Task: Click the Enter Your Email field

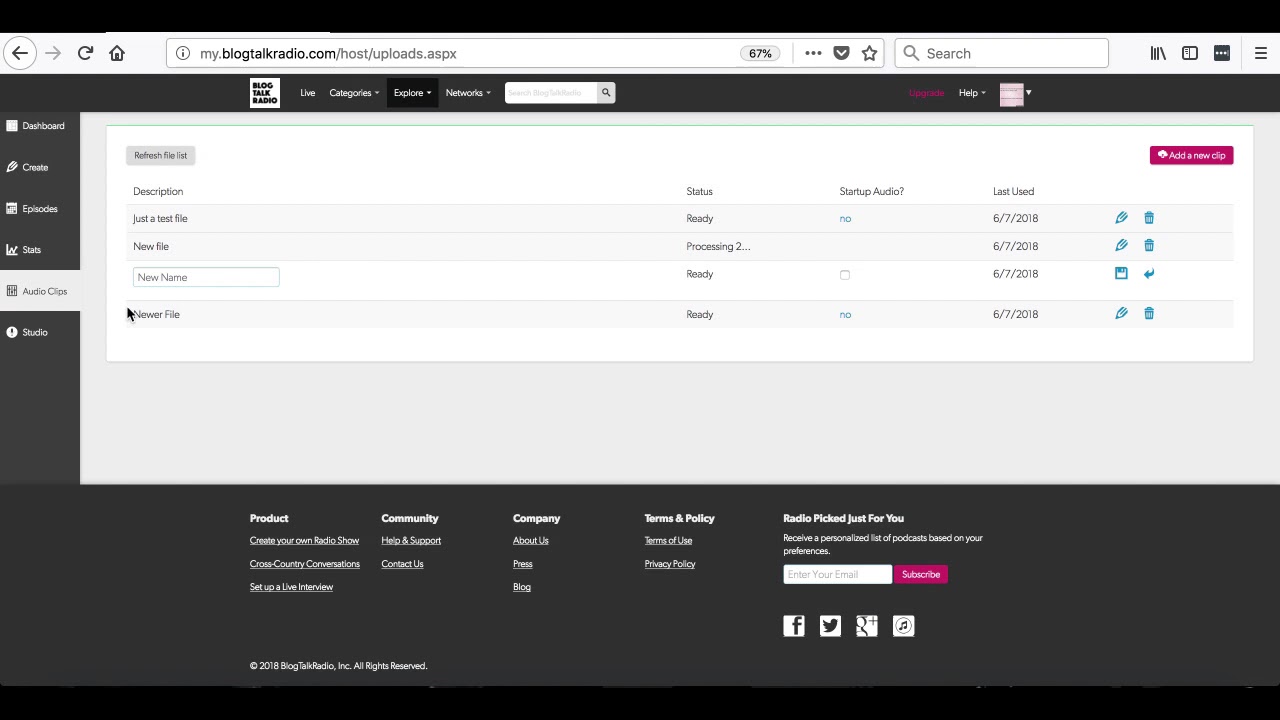Action: (837, 574)
